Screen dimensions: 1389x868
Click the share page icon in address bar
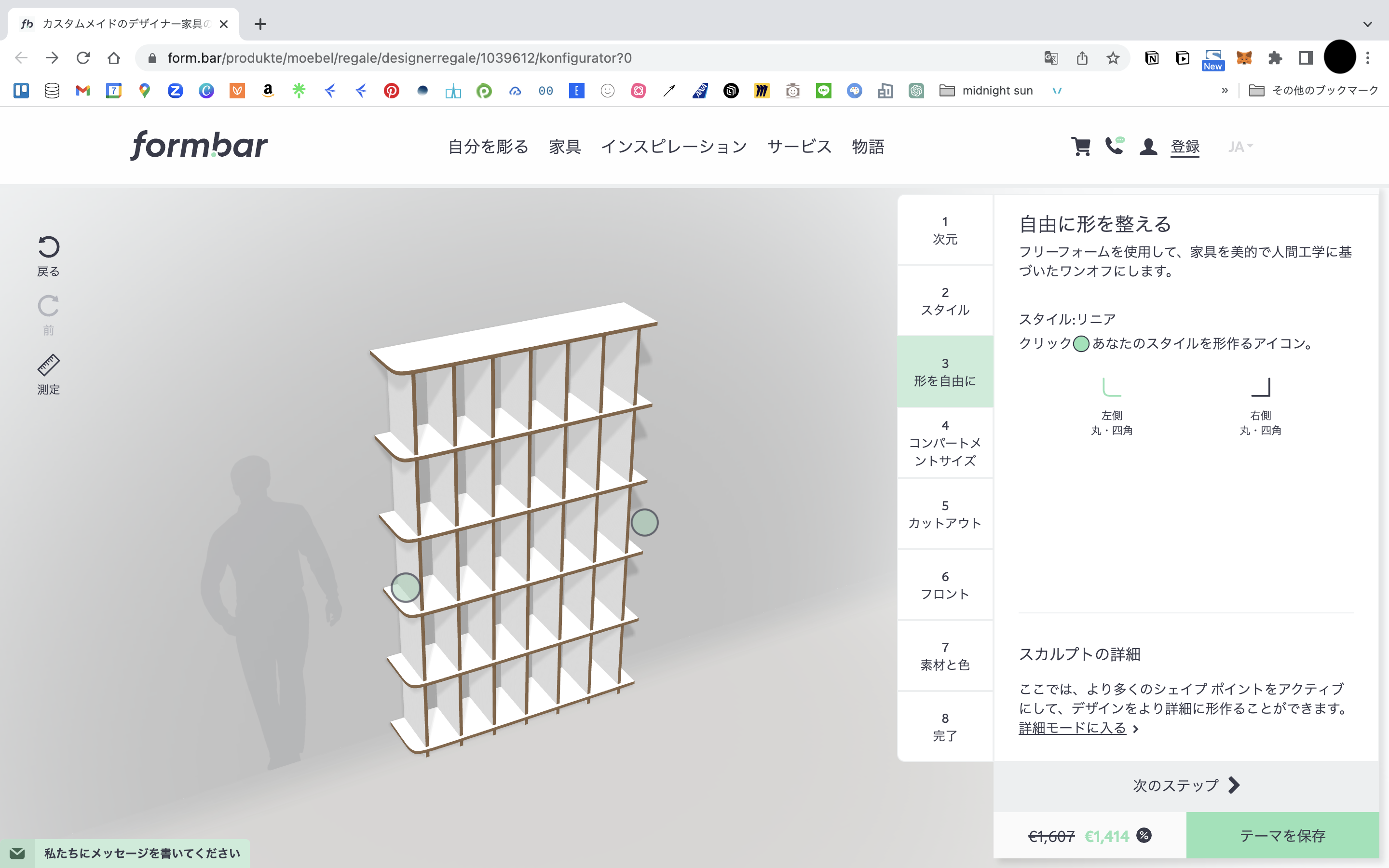1082,58
